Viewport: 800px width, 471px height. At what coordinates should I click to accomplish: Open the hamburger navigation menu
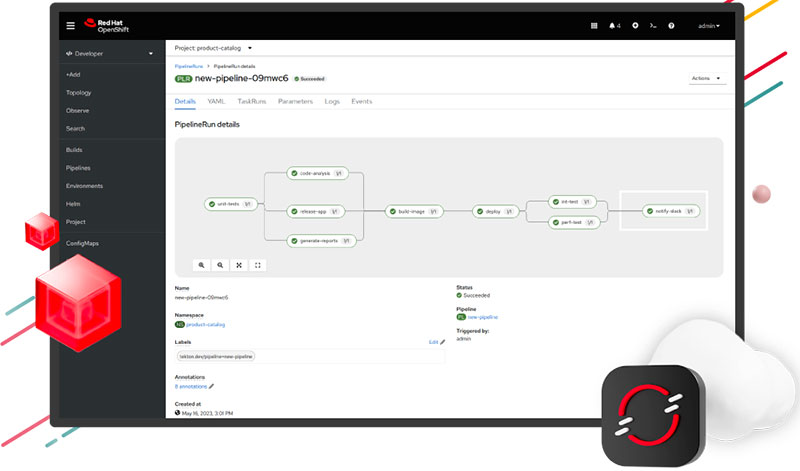[x=70, y=26]
